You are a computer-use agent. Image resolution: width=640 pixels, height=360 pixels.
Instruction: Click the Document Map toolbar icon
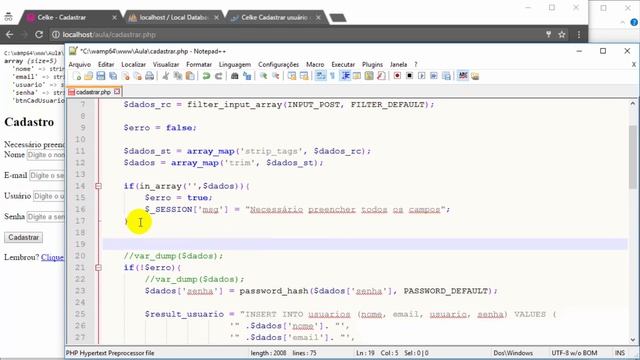369,76
